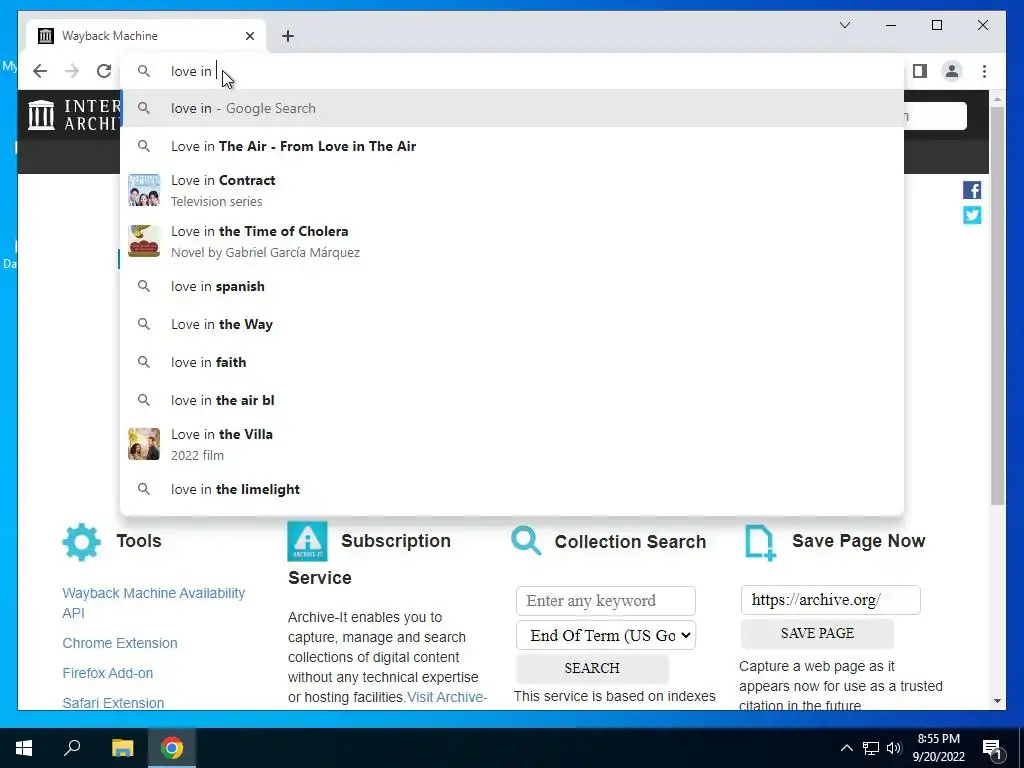Share page via Facebook icon
Image resolution: width=1024 pixels, height=768 pixels.
972,190
